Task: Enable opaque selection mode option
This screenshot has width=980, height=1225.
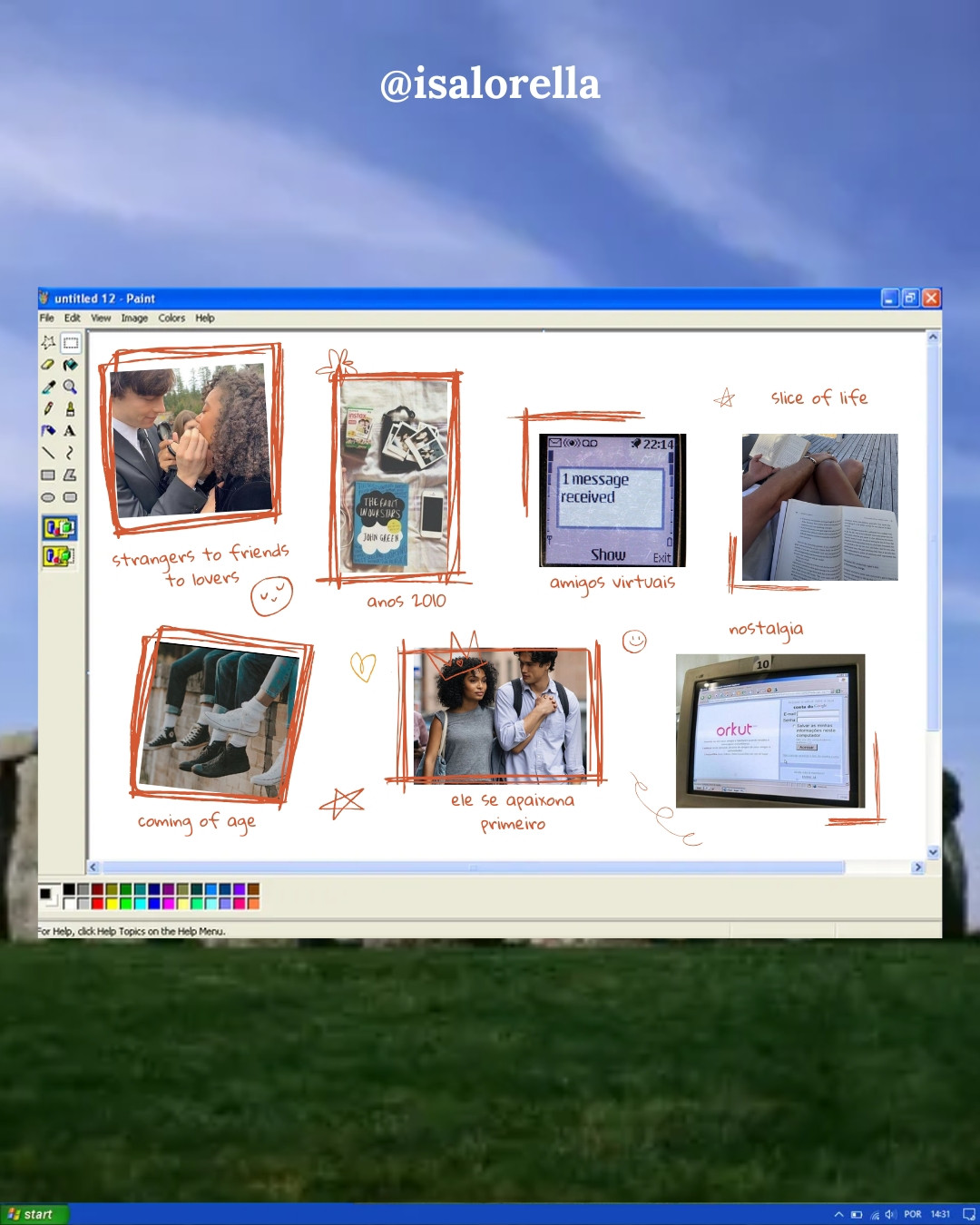Action: [x=59, y=527]
